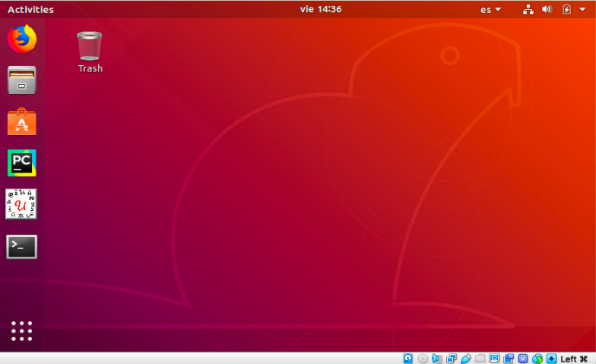This screenshot has width=596, height=364.
Task: Click the volume speaker icon in top bar
Action: pyautogui.click(x=547, y=9)
